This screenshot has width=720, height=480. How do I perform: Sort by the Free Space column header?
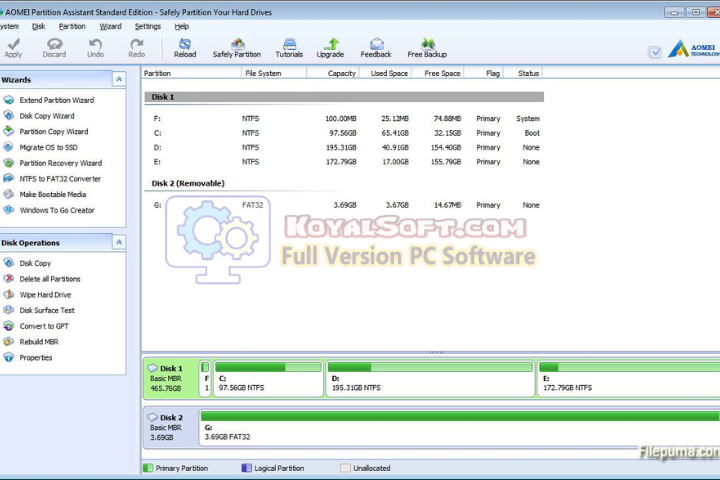(438, 73)
